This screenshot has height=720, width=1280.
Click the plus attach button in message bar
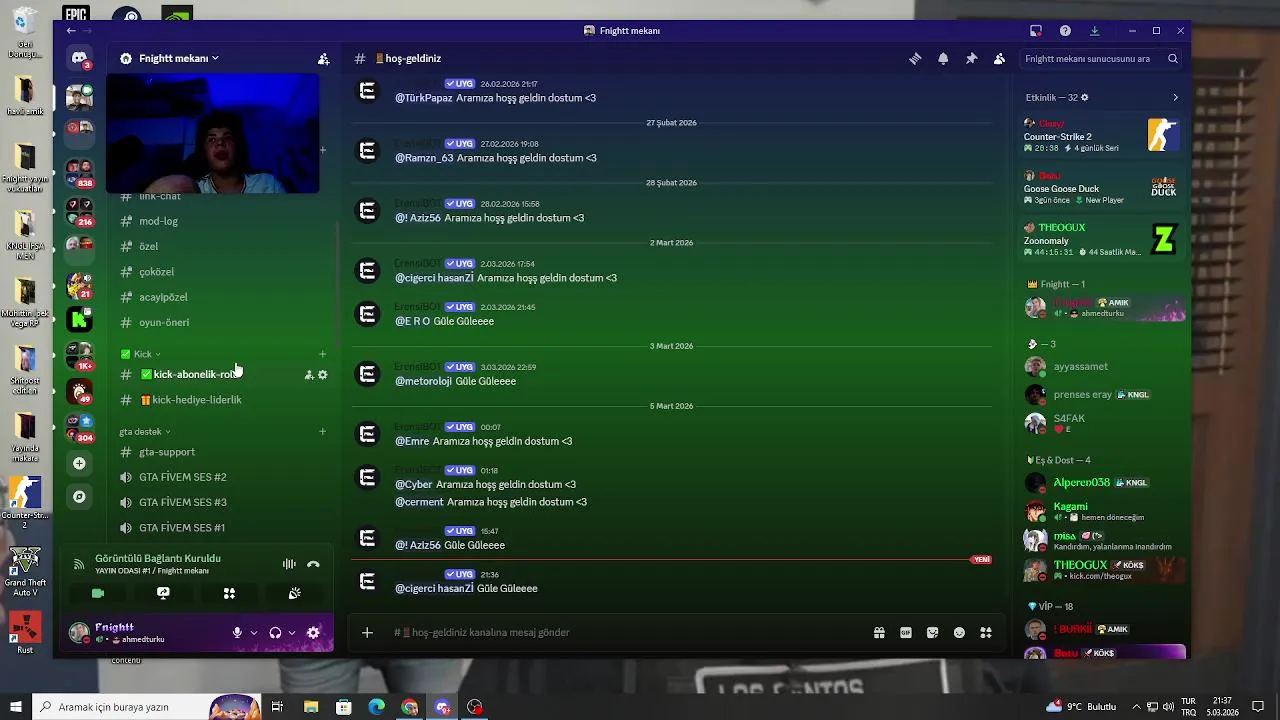click(x=367, y=632)
